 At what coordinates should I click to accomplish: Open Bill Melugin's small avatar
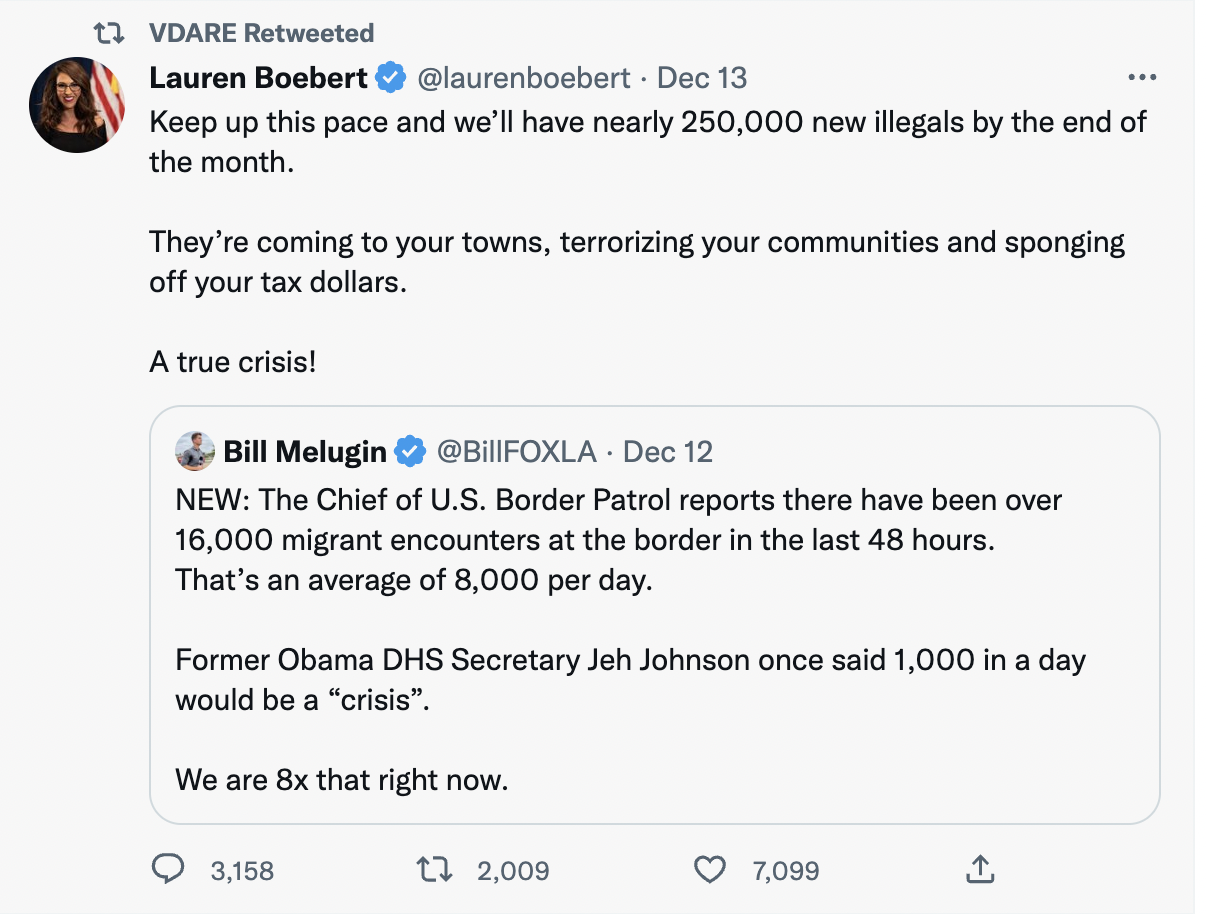195,452
